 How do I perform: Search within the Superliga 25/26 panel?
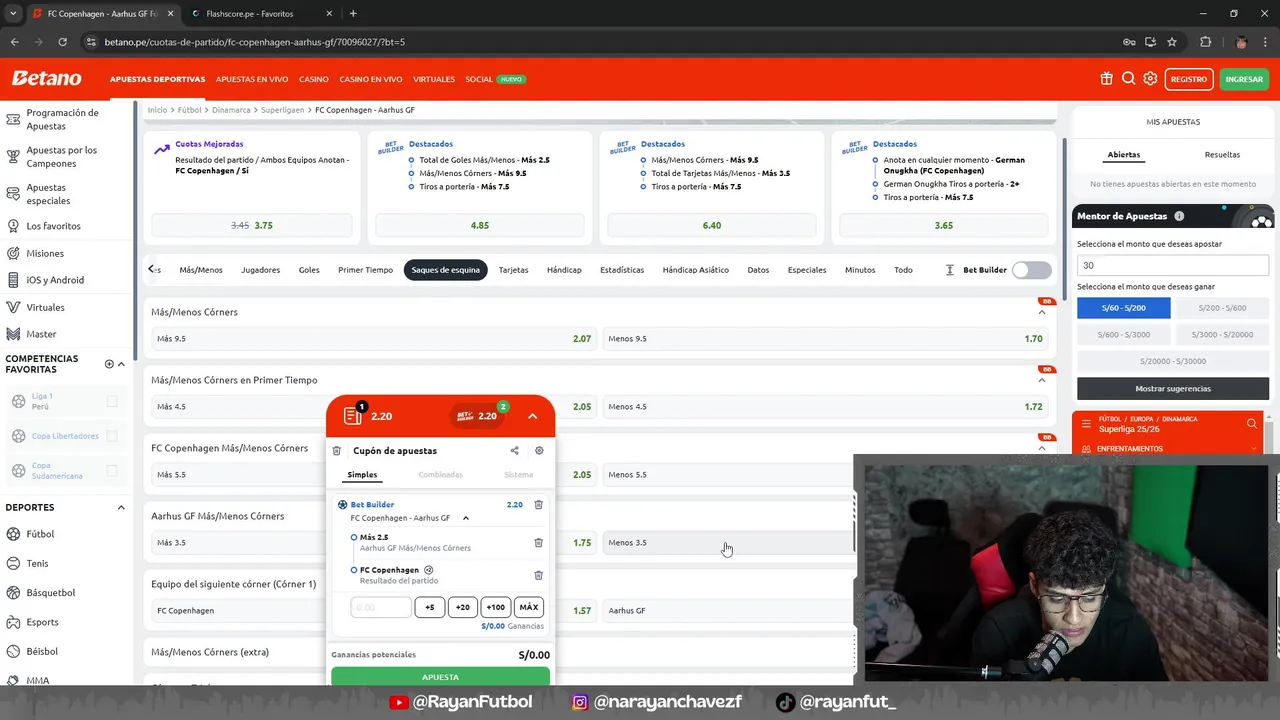(x=1252, y=424)
